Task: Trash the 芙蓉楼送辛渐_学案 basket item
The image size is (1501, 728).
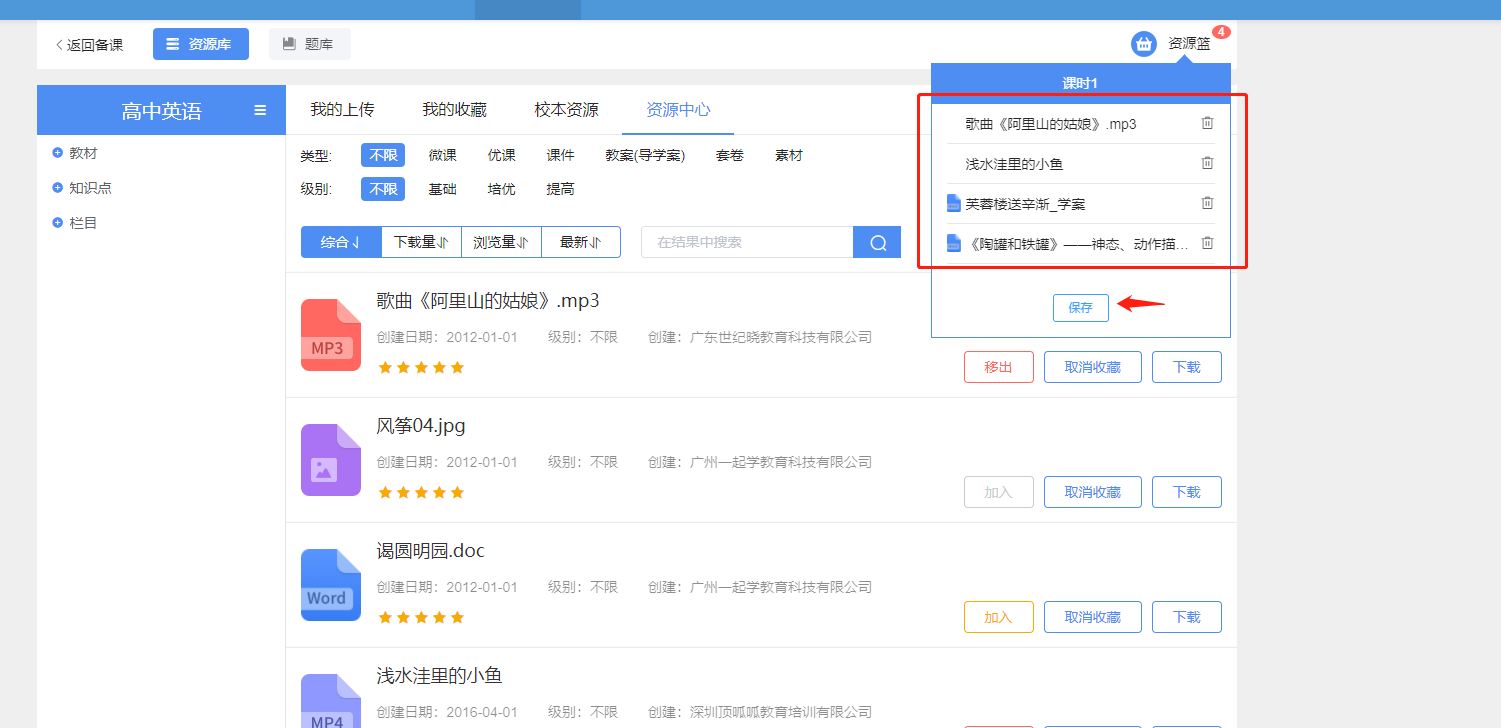Action: pos(1207,203)
